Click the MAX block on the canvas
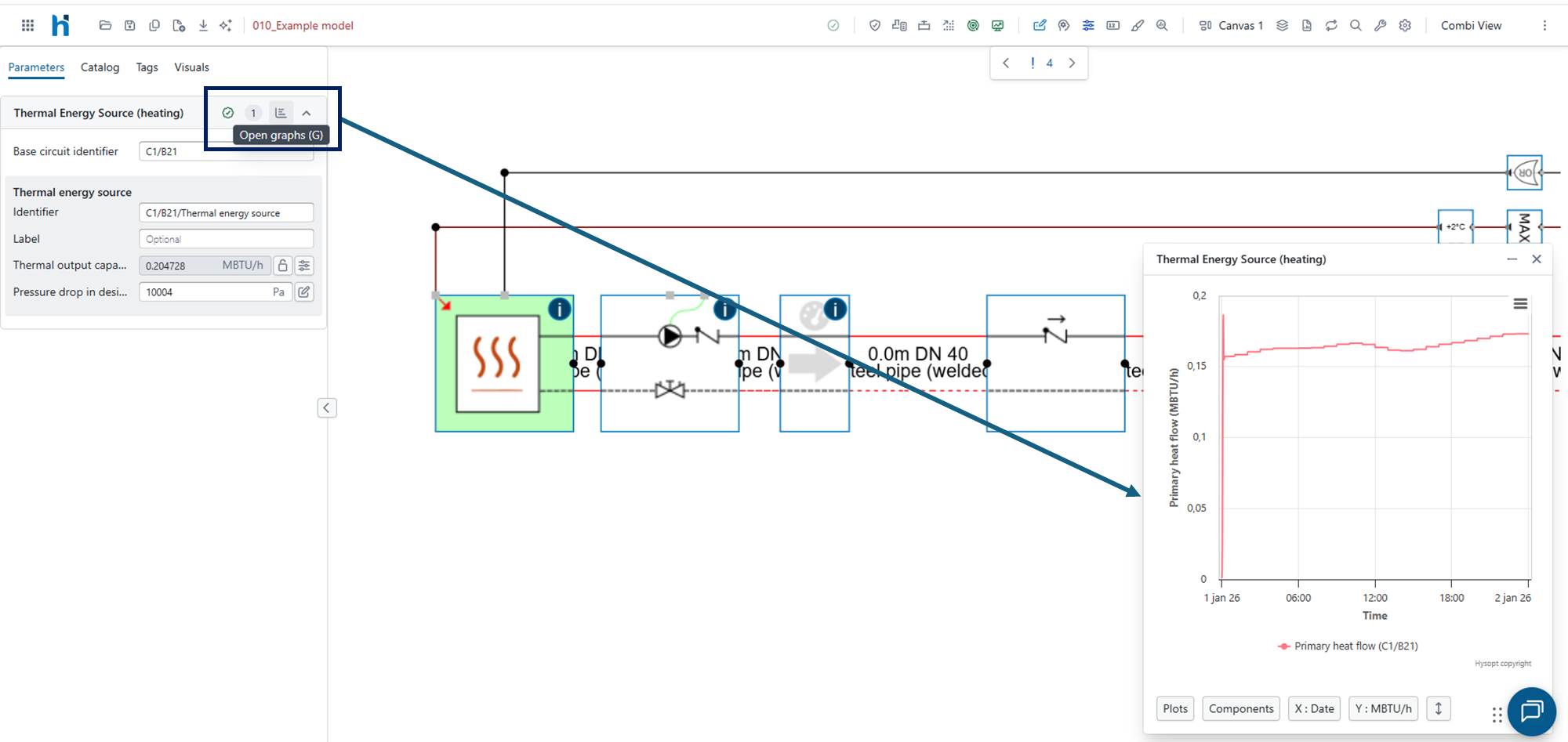The width and height of the screenshot is (1568, 742). [1524, 227]
